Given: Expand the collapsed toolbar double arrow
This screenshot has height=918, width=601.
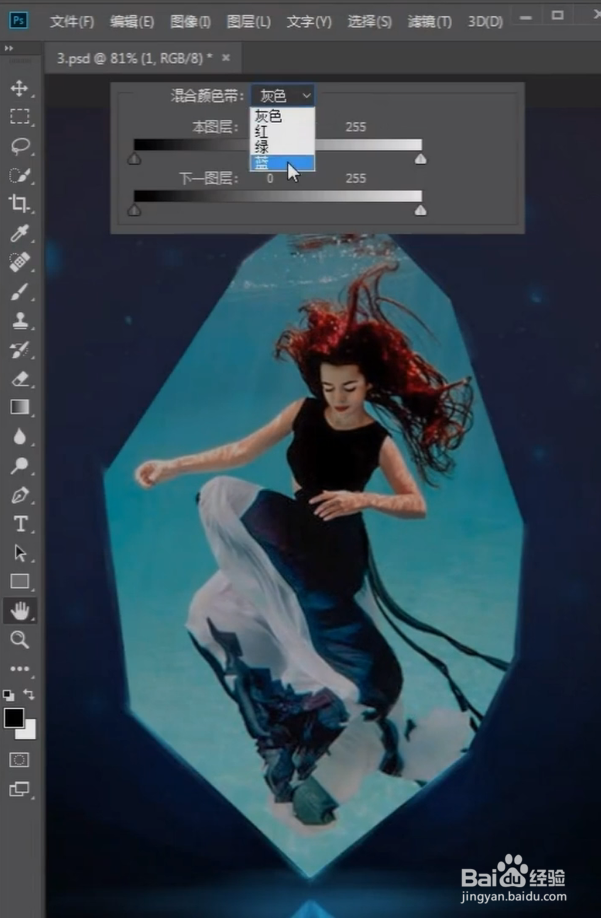Looking at the screenshot, I should point(9,48).
